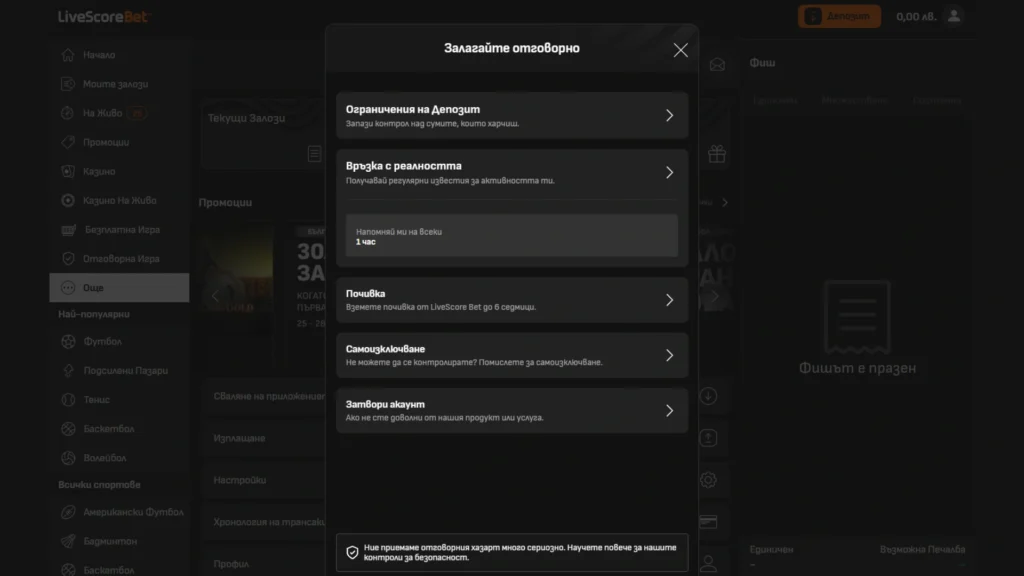
Task: Select the Още menu item
Action: (x=119, y=288)
